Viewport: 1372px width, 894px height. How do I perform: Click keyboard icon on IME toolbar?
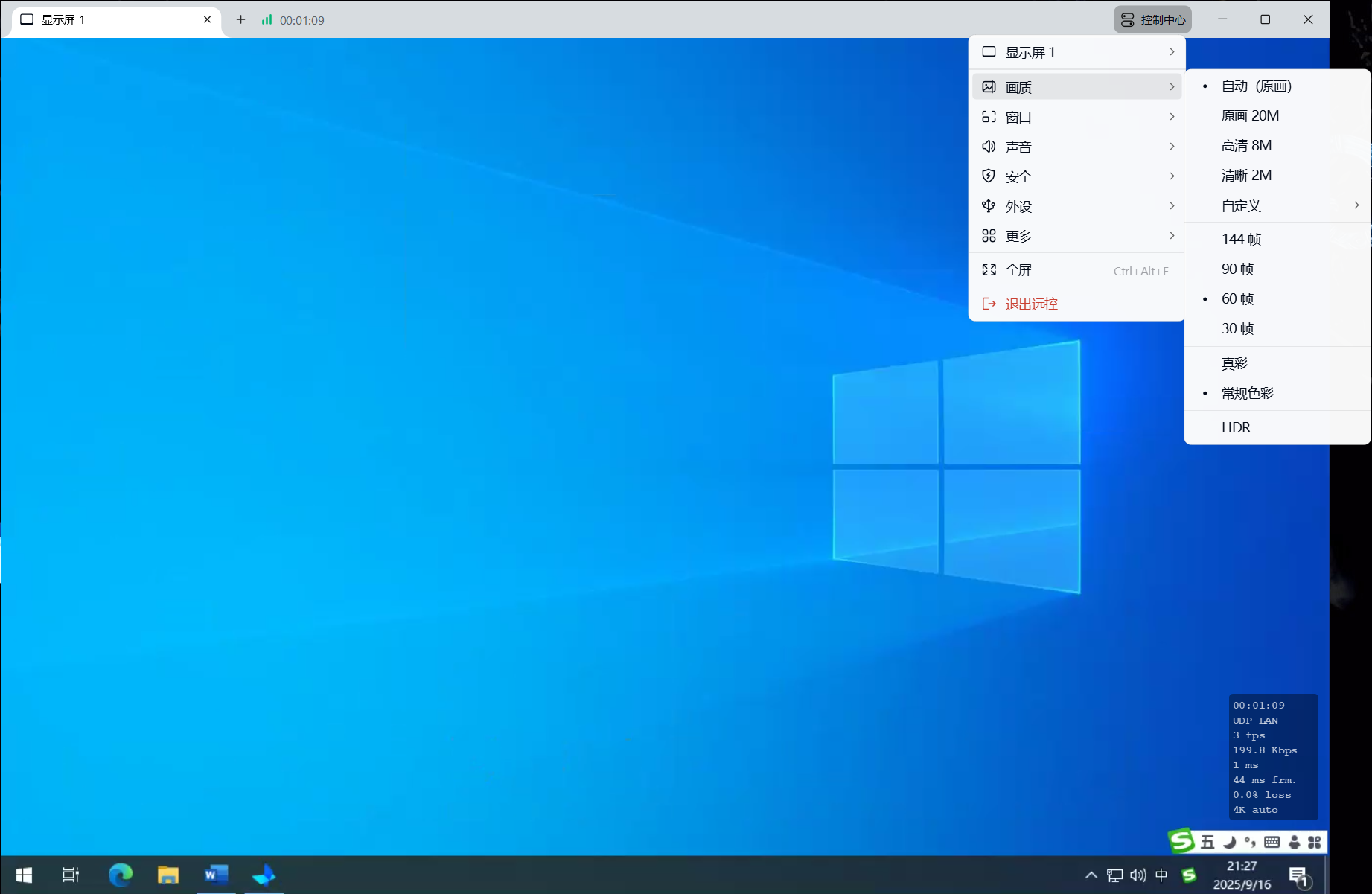coord(1272,842)
